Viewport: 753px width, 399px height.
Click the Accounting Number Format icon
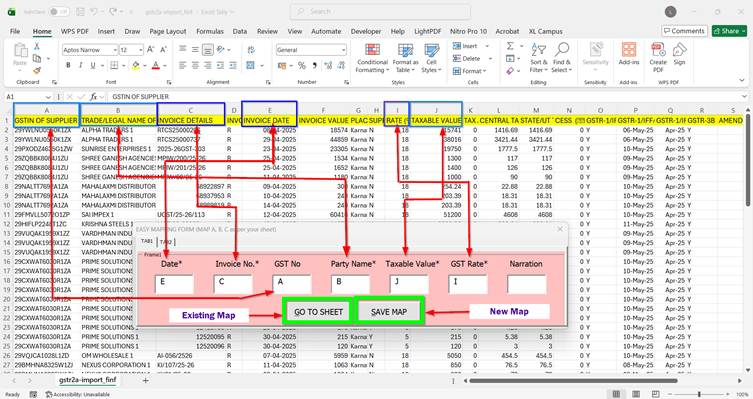(281, 65)
